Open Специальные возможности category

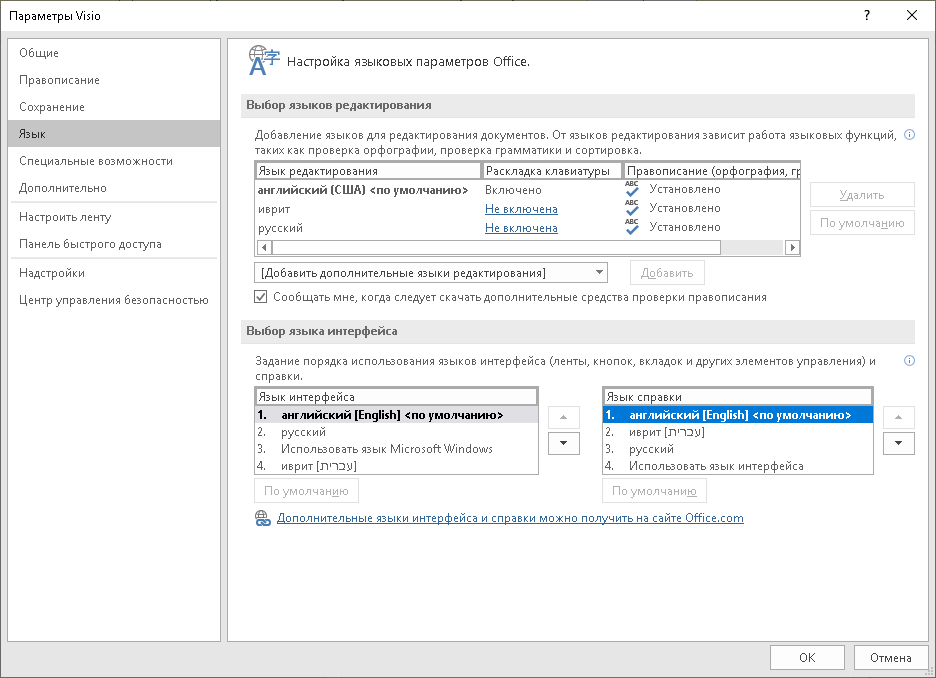click(x=114, y=161)
